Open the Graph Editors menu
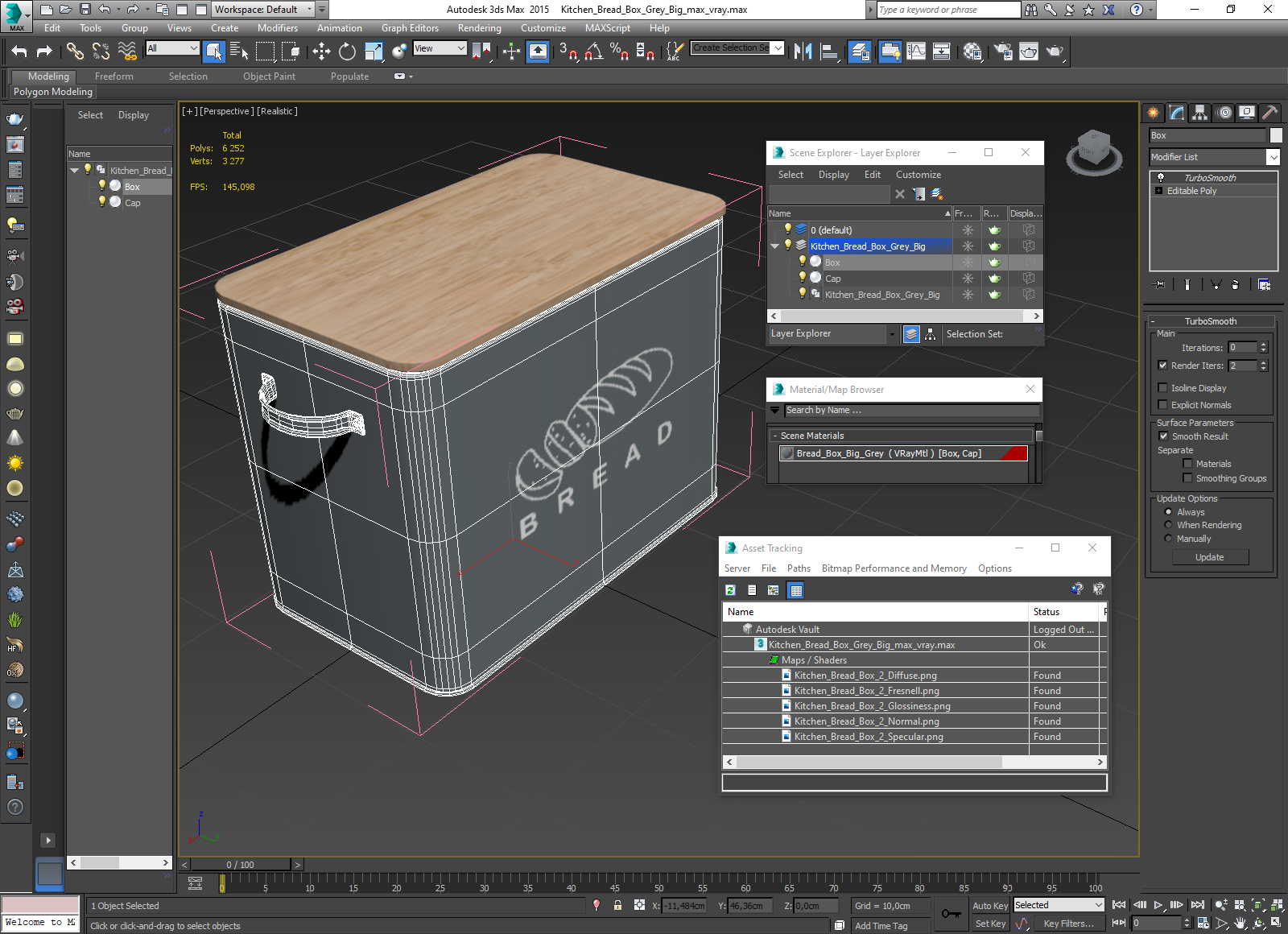 (x=410, y=28)
